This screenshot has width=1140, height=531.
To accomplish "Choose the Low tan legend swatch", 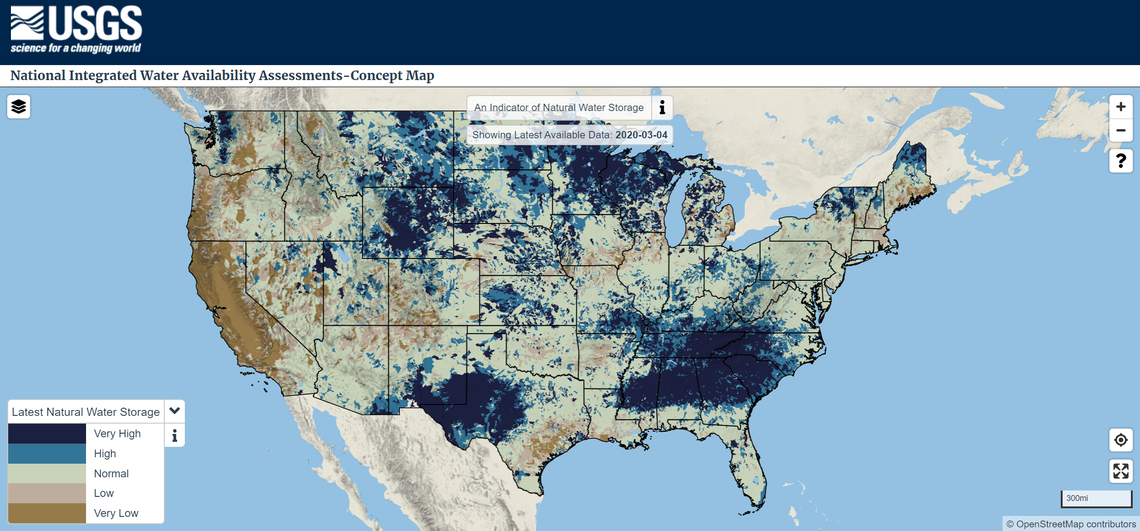I will tap(47, 493).
